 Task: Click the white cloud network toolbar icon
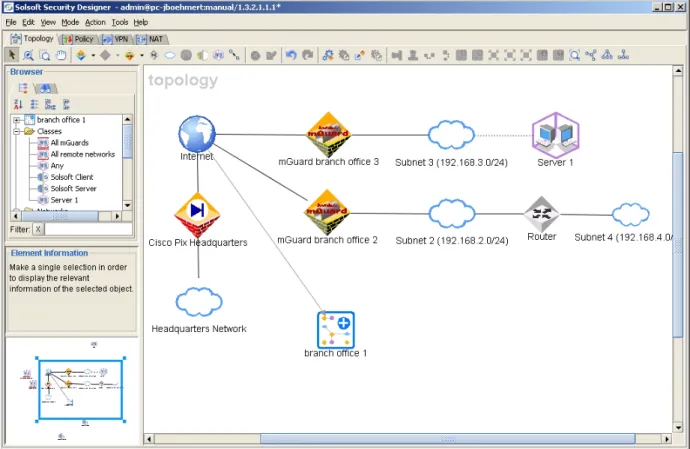click(x=170, y=55)
